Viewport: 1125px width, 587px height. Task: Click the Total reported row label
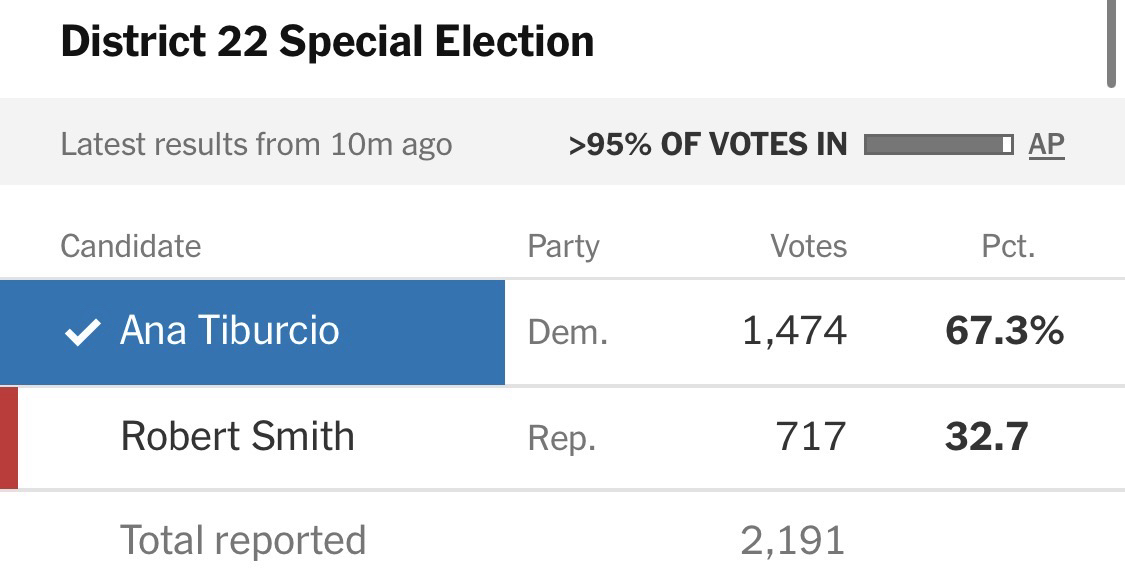tap(243, 541)
